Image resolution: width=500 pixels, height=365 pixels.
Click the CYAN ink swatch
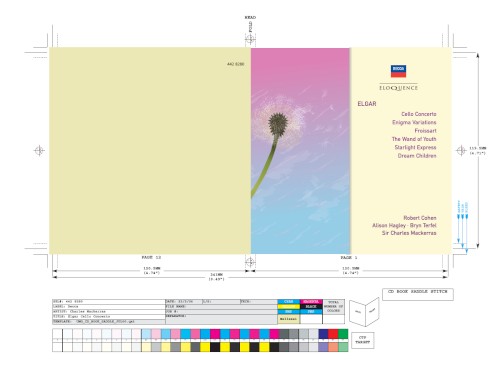[289, 302]
